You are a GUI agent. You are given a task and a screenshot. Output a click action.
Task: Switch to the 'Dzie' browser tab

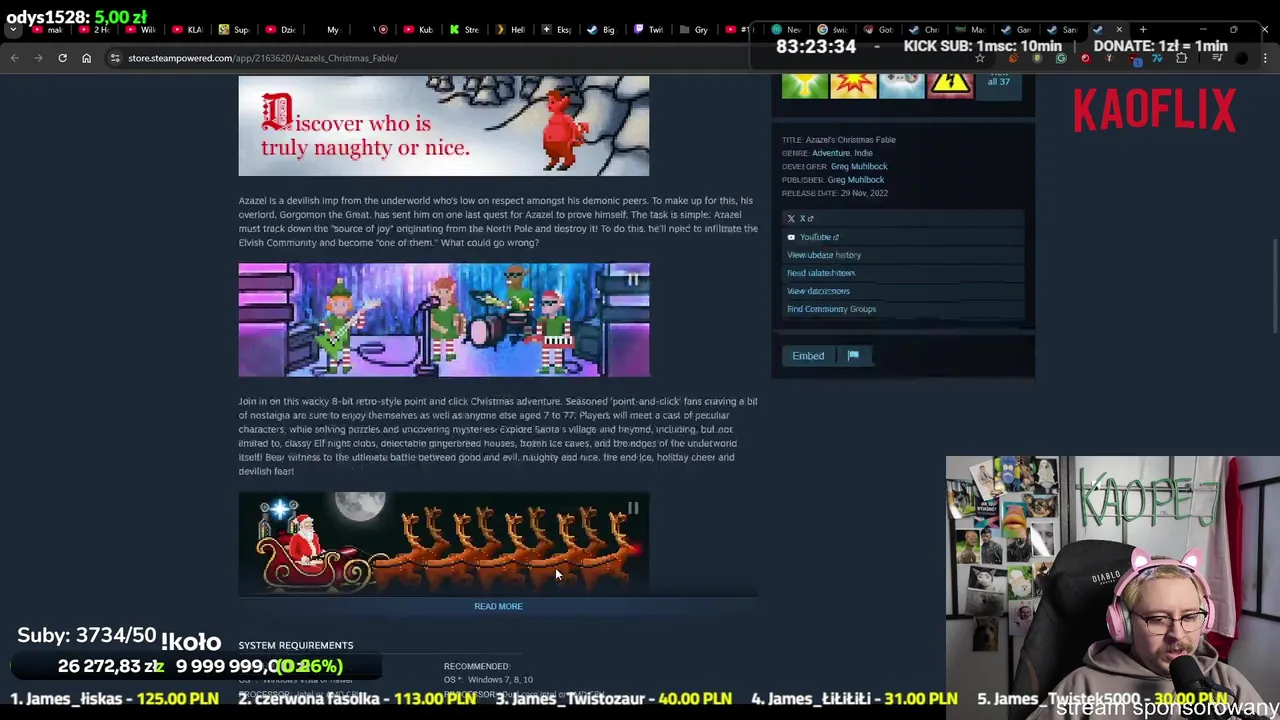tap(281, 29)
